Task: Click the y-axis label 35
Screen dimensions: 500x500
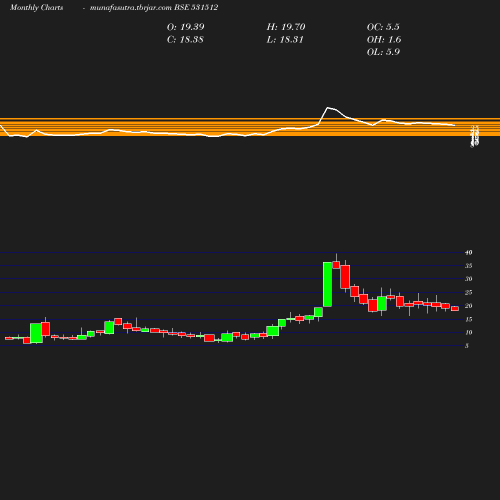Action: [x=468, y=266]
